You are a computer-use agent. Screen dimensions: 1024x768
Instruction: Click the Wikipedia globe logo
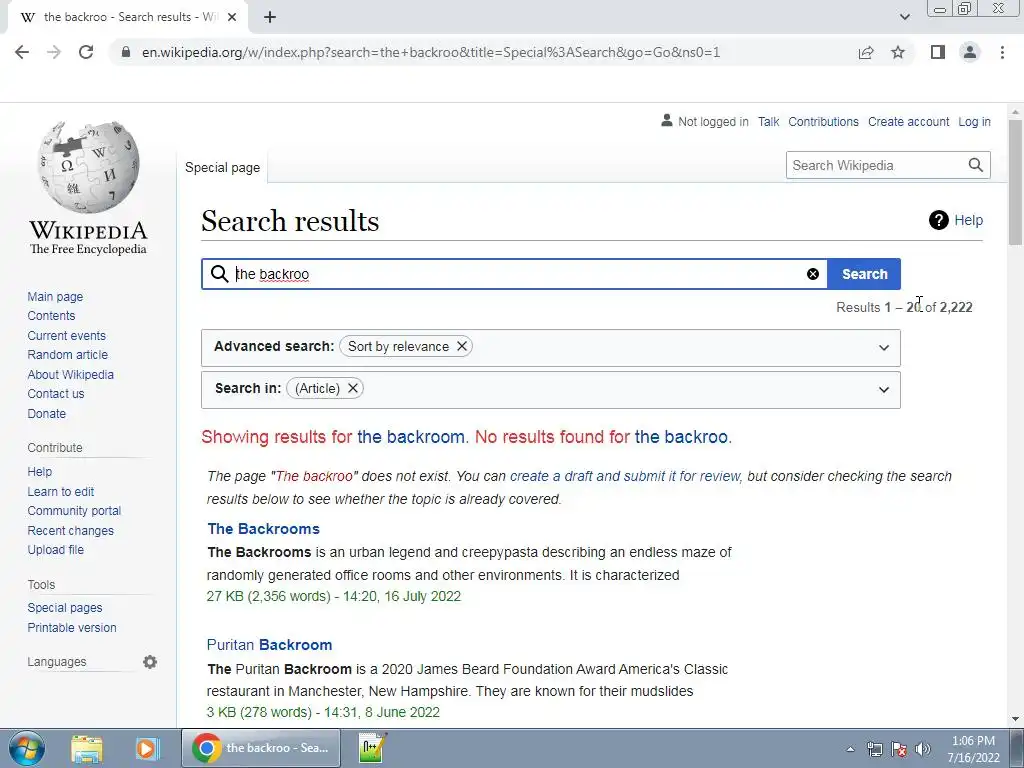tap(88, 167)
